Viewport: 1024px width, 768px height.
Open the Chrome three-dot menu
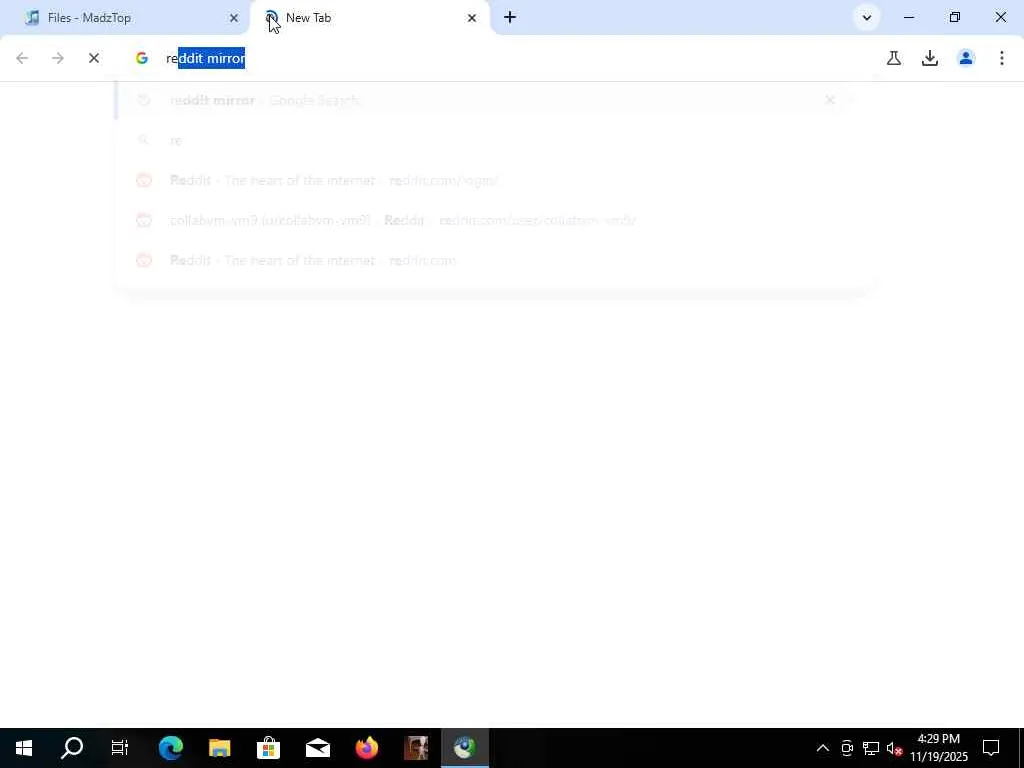click(x=1002, y=58)
